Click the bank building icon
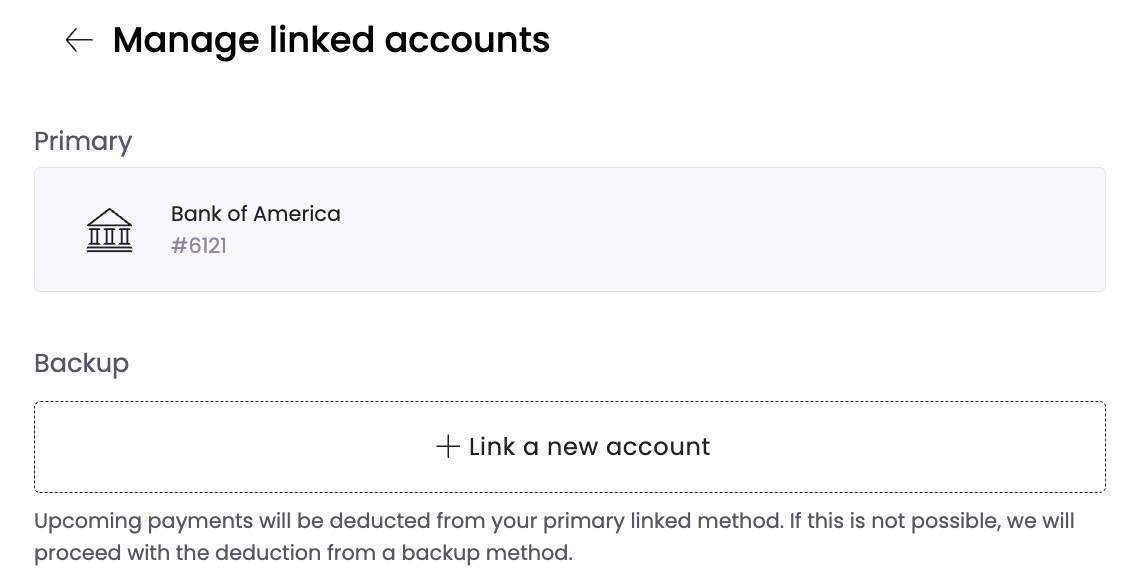The width and height of the screenshot is (1144, 588). tap(109, 230)
